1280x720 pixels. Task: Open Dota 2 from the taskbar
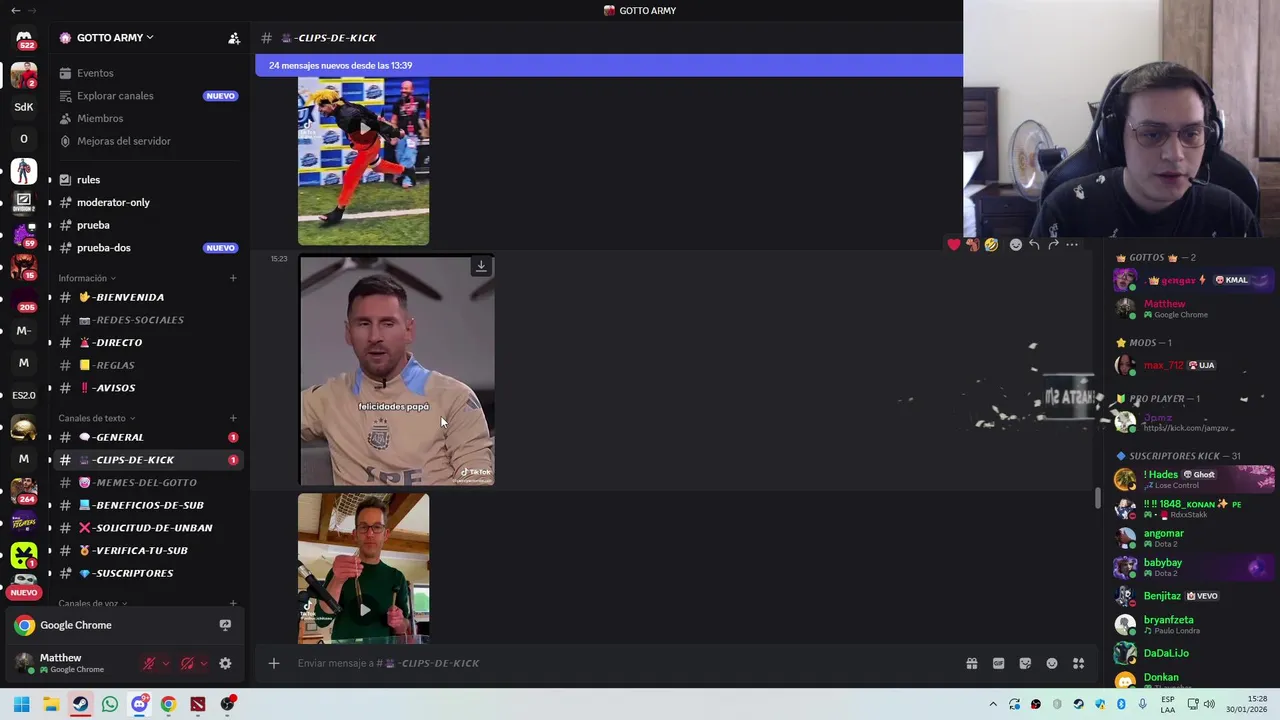coord(198,704)
